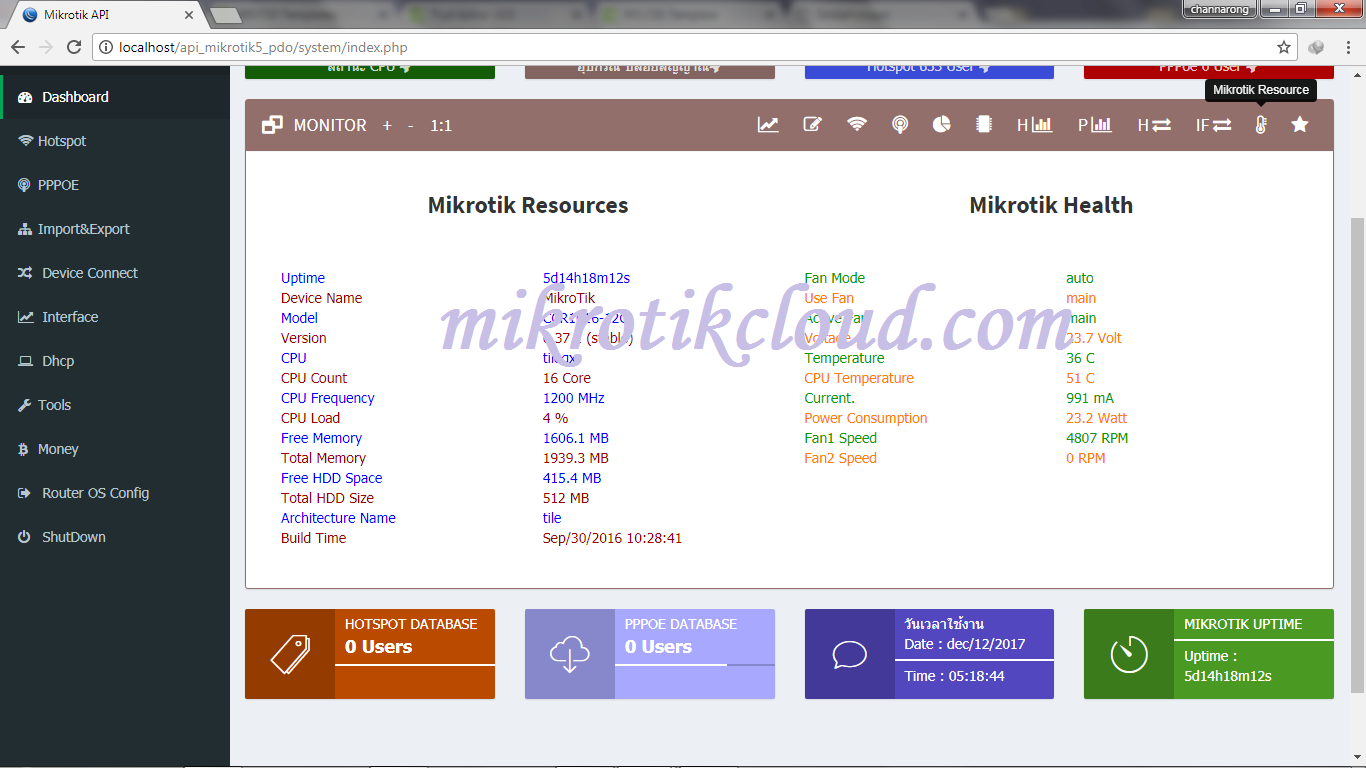Click the IF transfer arrows icon
The height and width of the screenshot is (768, 1366).
pos(1214,125)
